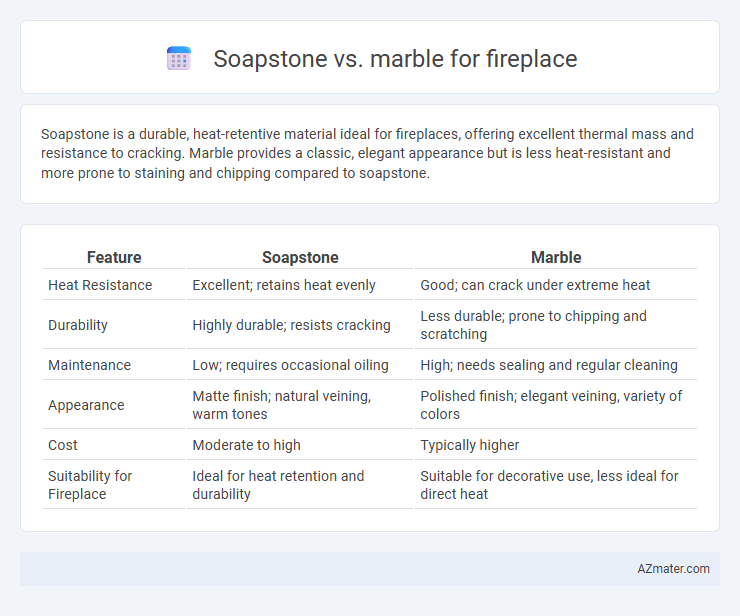Select the Heat Resistance row label
This screenshot has height=616, width=740.
pyautogui.click(x=100, y=285)
